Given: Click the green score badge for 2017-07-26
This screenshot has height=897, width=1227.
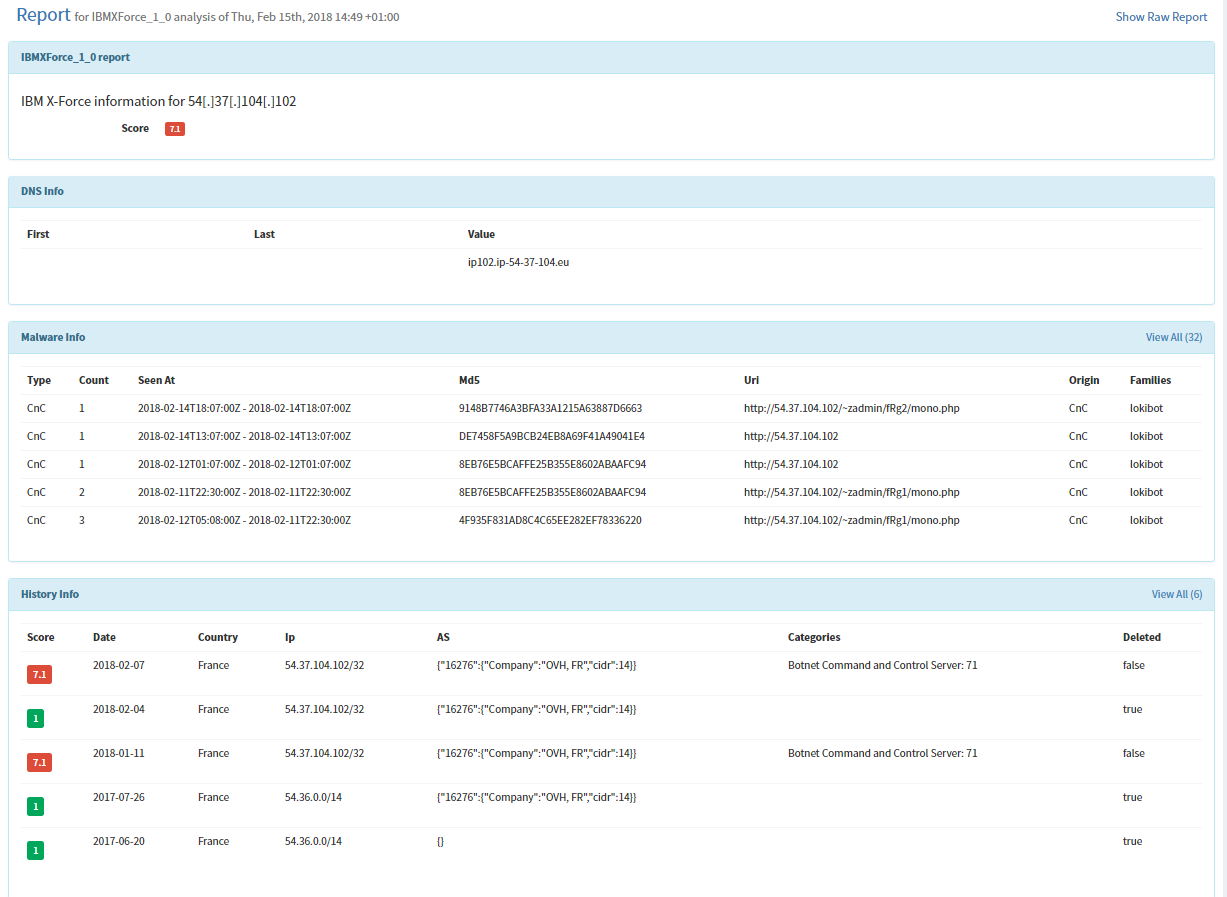Looking at the screenshot, I should pyautogui.click(x=36, y=807).
